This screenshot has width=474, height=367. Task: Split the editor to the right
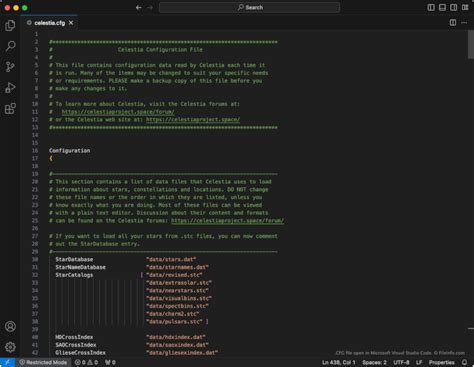pos(453,23)
